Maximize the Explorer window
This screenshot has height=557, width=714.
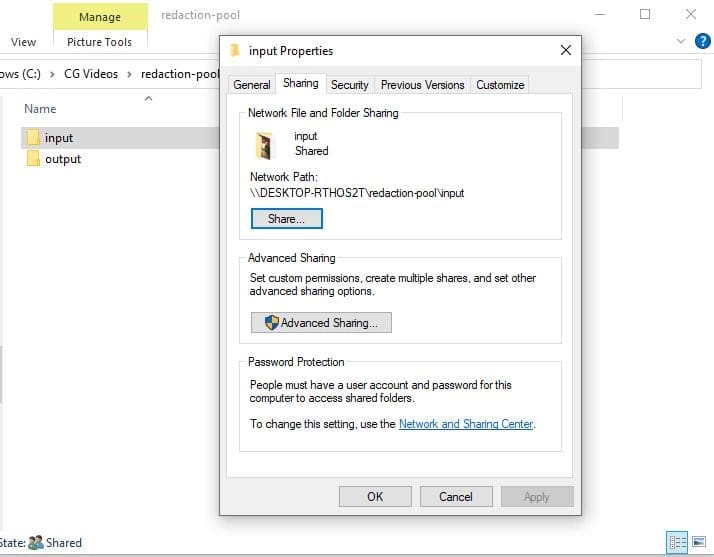(x=645, y=14)
